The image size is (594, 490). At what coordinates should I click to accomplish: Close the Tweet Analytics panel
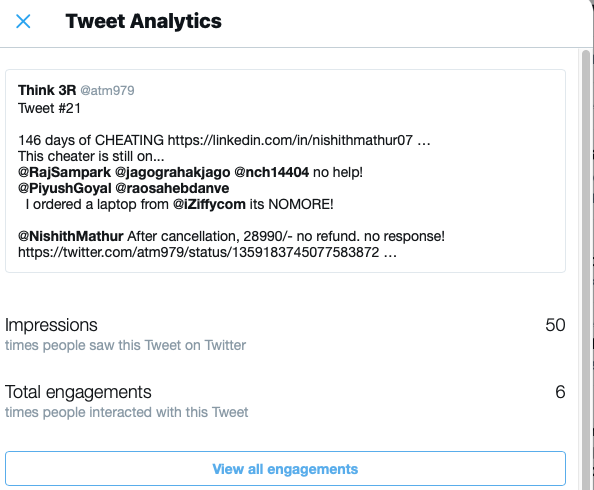(23, 21)
